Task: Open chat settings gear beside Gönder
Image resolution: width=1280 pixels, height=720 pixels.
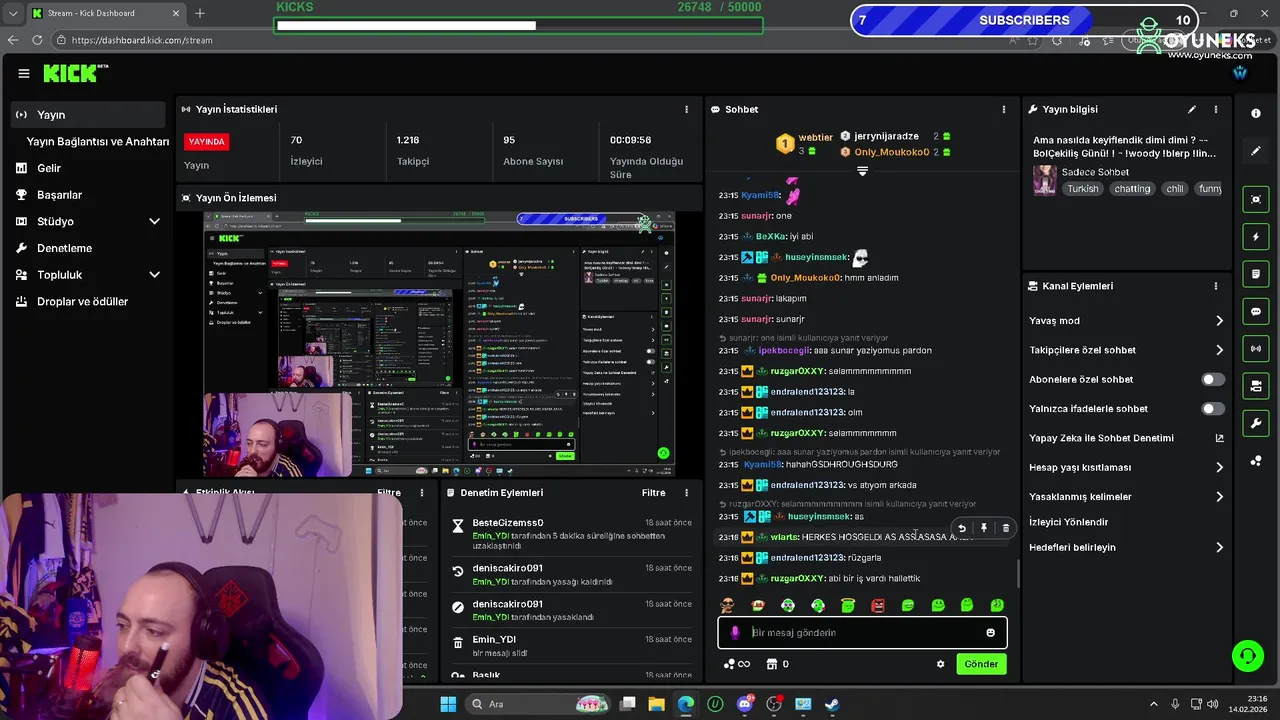Action: 940,664
